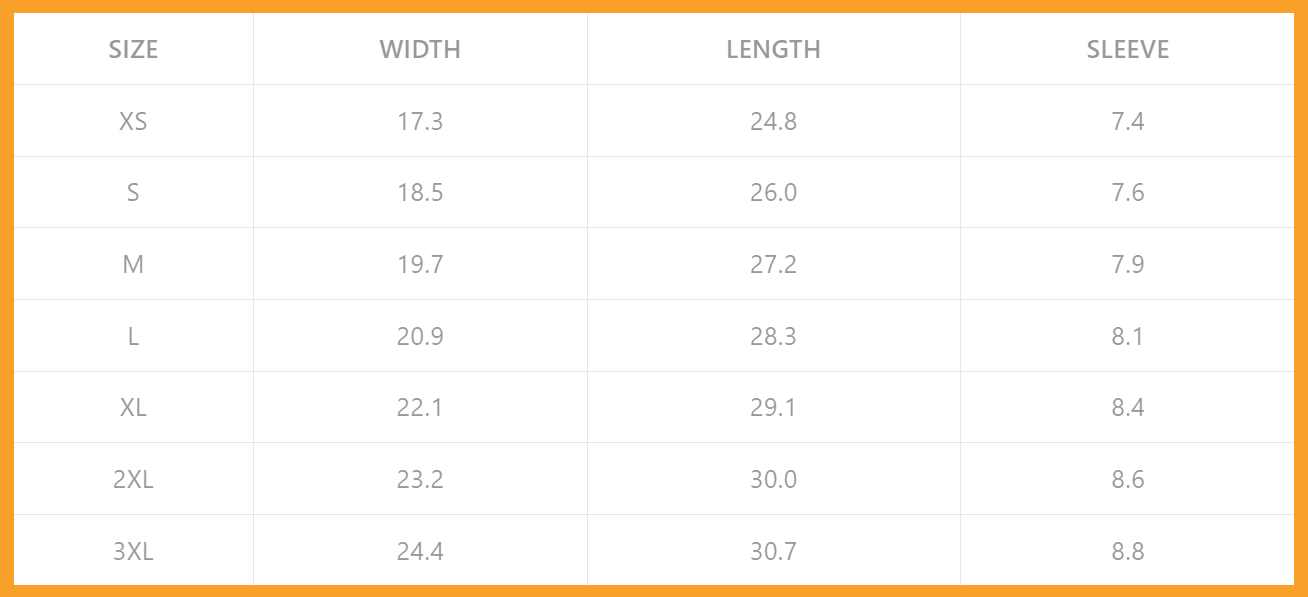1308x597 pixels.
Task: Click the 8.8 sleeve value for 3XL
Action: 1127,551
